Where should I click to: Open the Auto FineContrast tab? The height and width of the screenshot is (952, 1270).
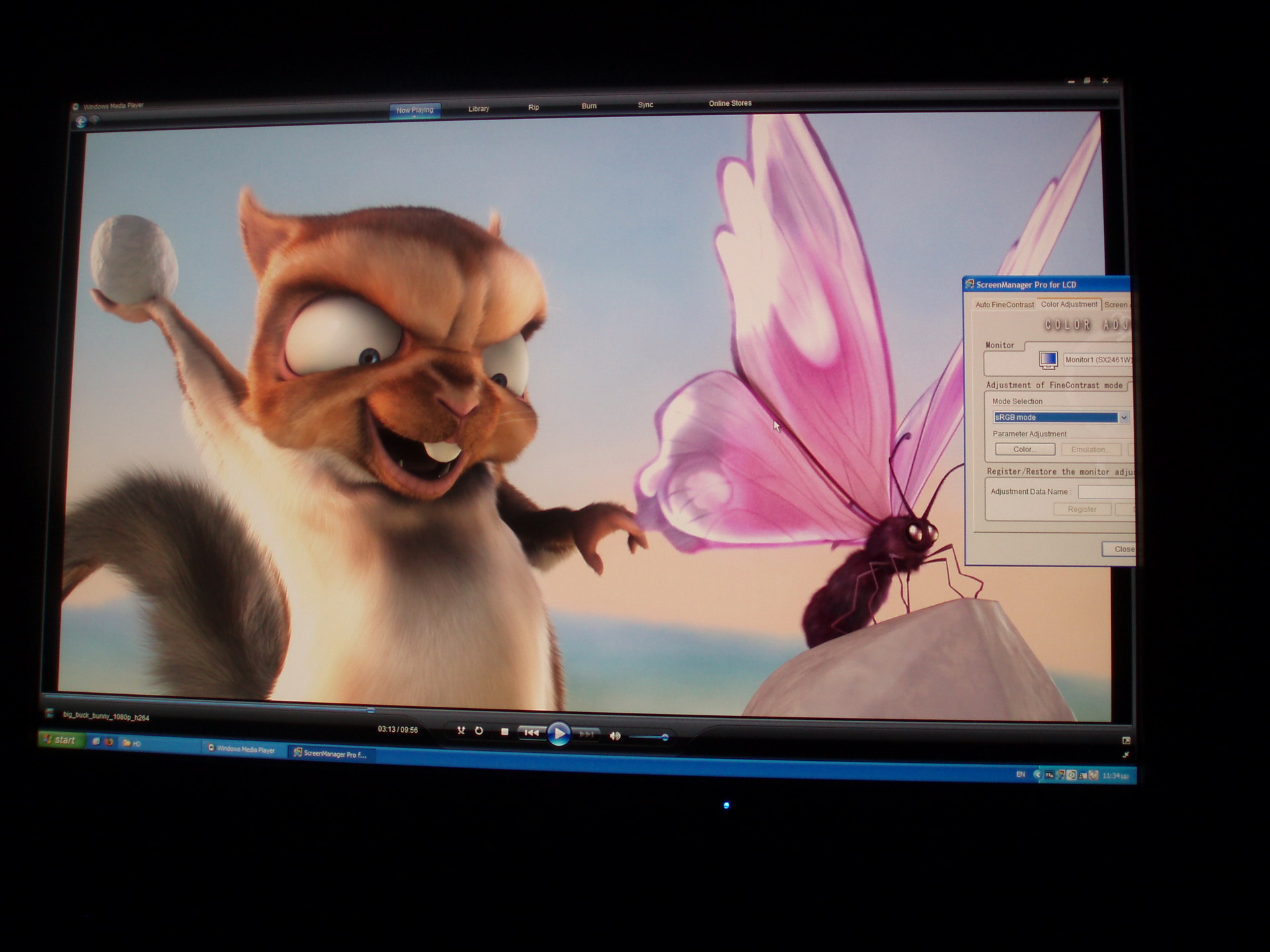1004,305
